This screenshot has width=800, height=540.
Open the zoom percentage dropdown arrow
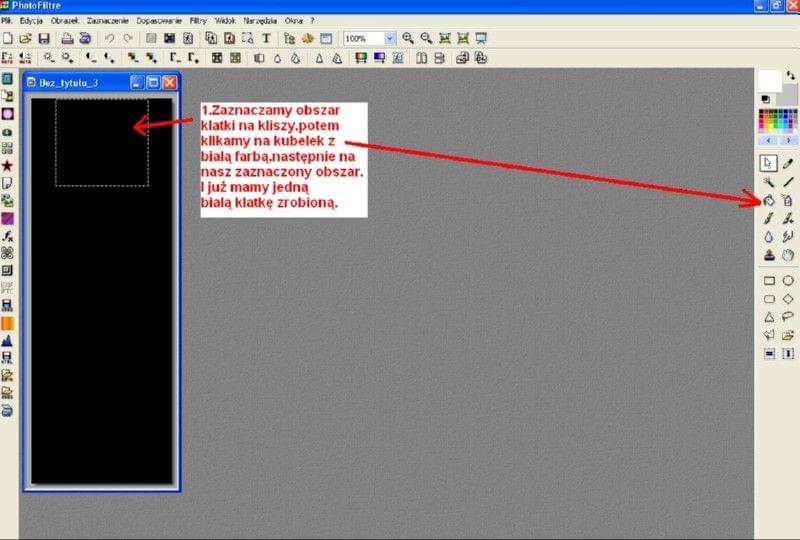pyautogui.click(x=389, y=38)
